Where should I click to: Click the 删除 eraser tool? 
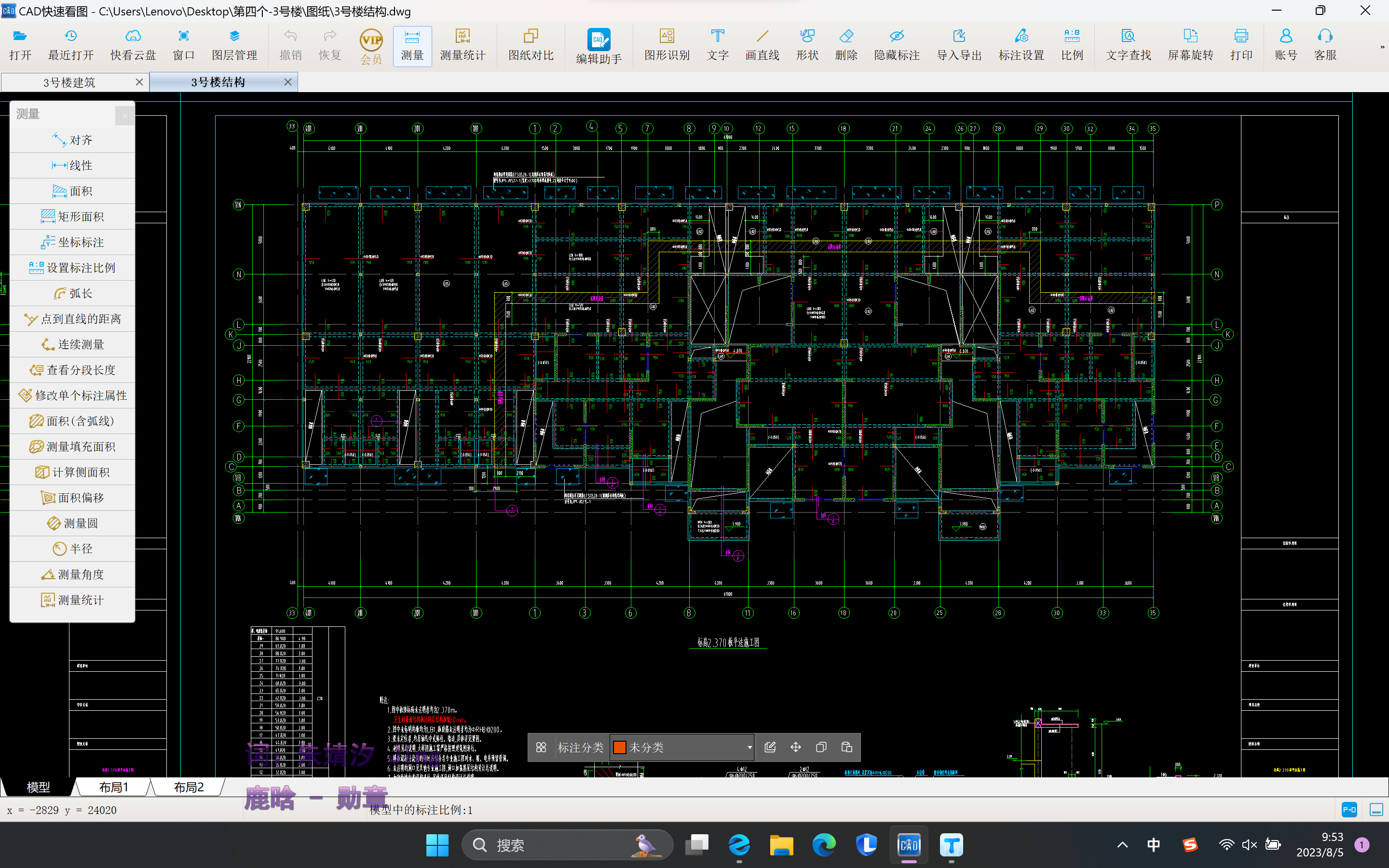846,45
